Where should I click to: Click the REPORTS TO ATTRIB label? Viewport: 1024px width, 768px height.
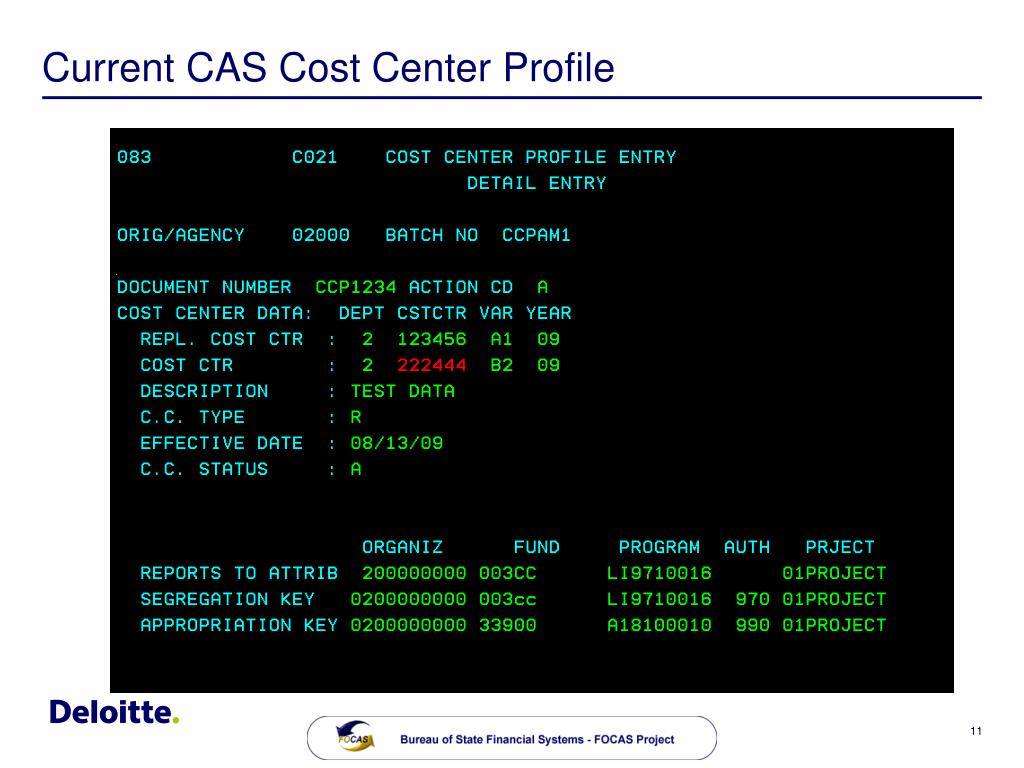pos(239,573)
